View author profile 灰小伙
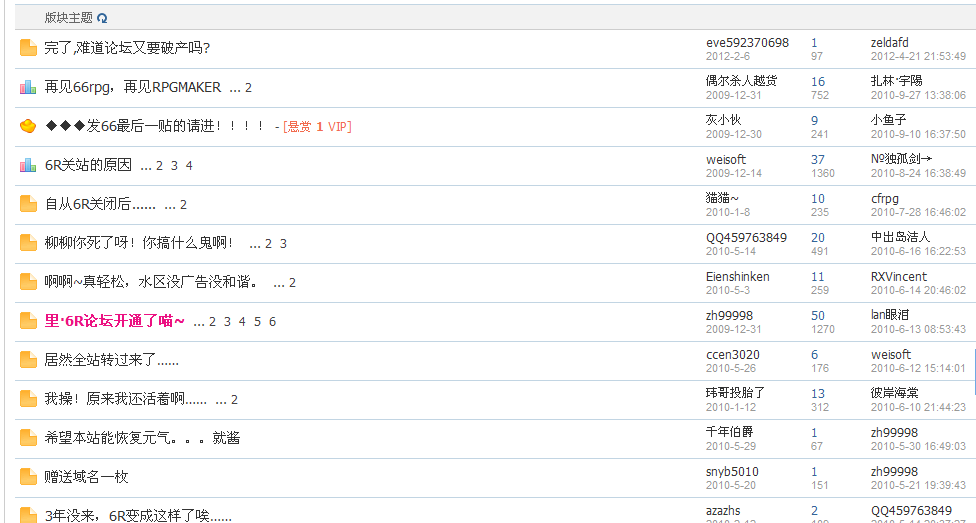This screenshot has width=976, height=523. [723, 120]
